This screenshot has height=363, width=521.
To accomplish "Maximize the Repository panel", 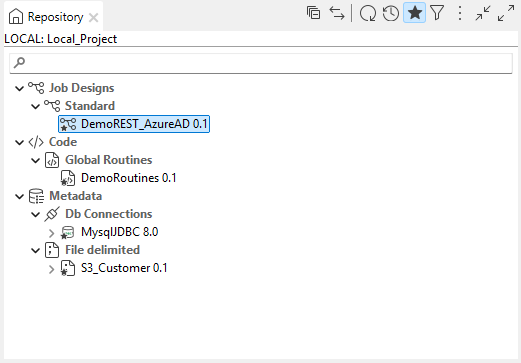I will [x=506, y=13].
